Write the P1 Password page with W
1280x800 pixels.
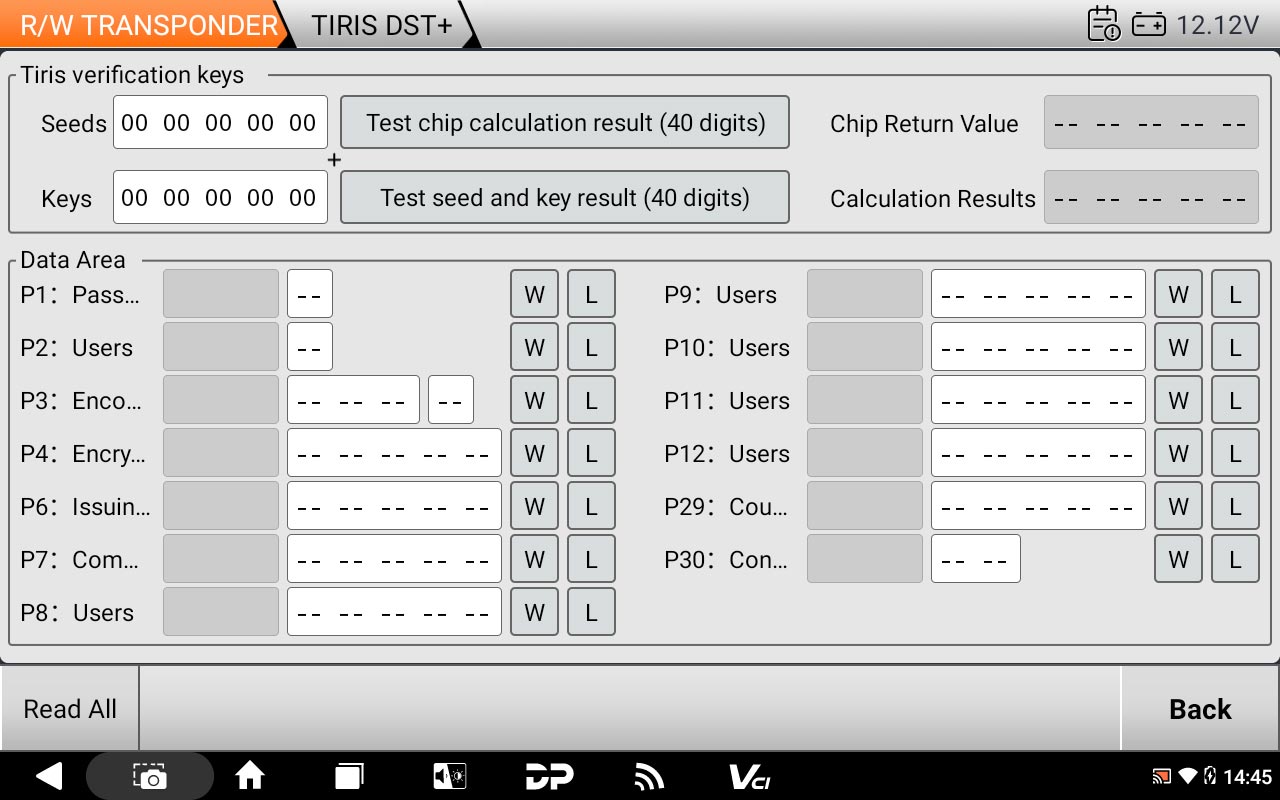tap(534, 294)
